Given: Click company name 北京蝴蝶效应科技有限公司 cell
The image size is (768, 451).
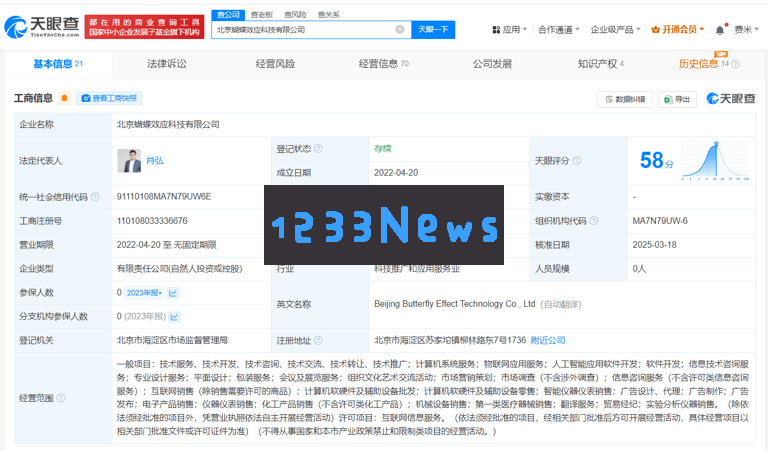Looking at the screenshot, I should click(168, 124).
